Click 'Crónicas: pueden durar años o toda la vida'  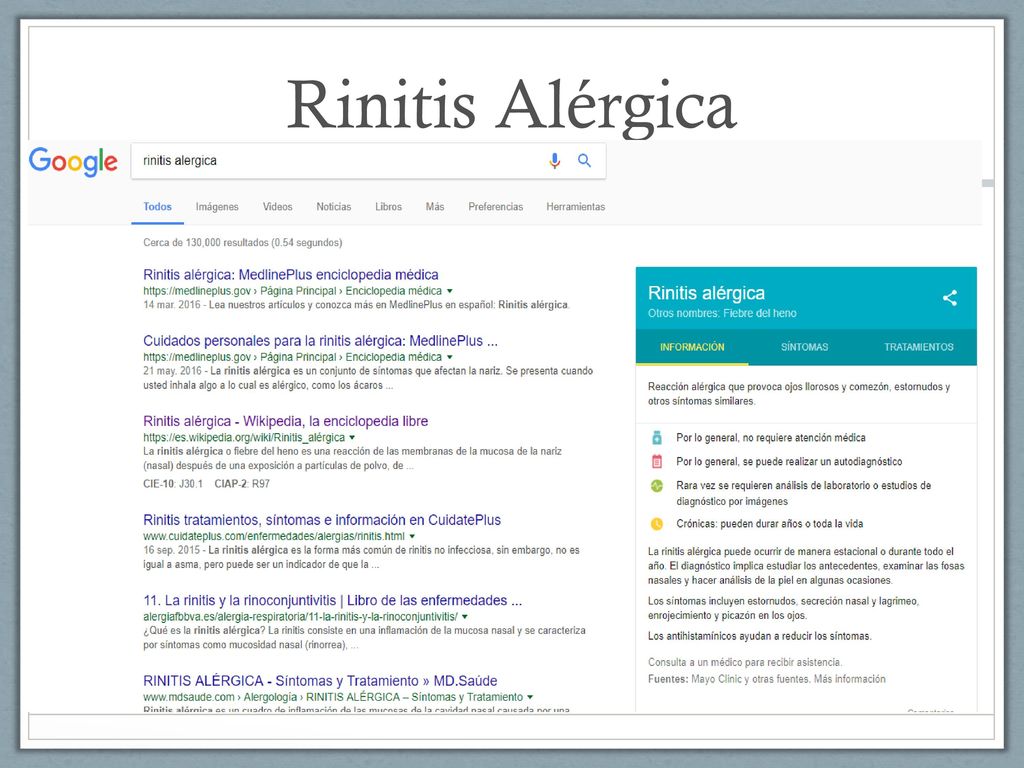coord(769,524)
